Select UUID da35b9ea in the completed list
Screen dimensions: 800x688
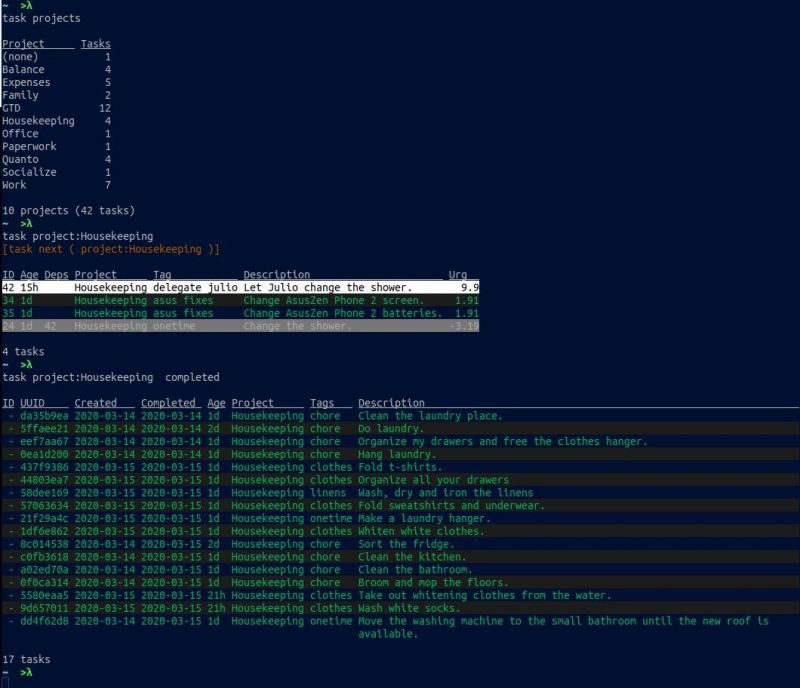click(x=44, y=416)
